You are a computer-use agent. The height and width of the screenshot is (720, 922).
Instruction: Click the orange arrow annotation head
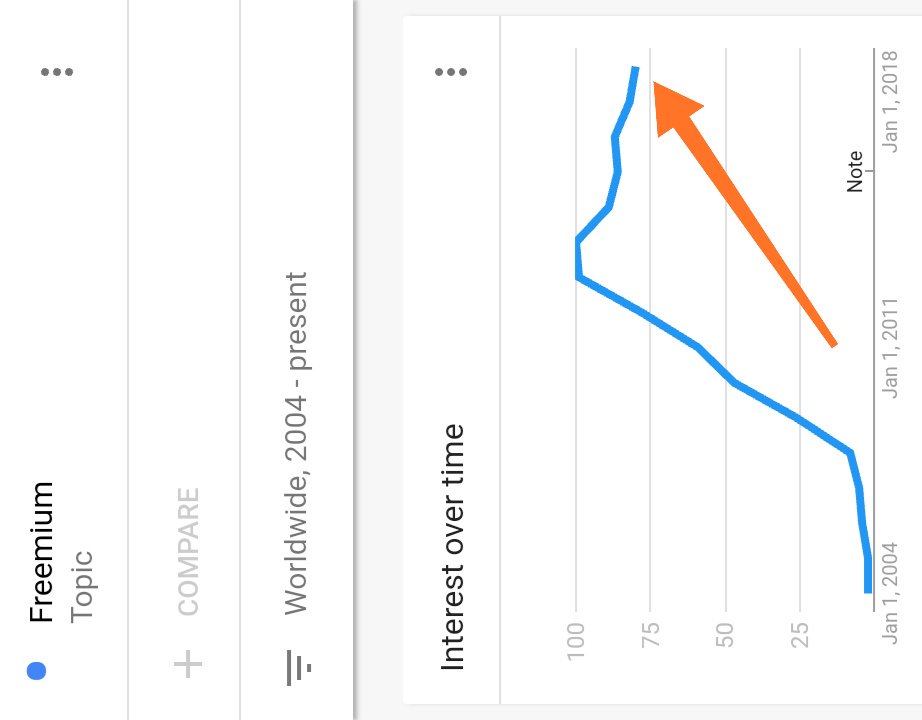676,108
